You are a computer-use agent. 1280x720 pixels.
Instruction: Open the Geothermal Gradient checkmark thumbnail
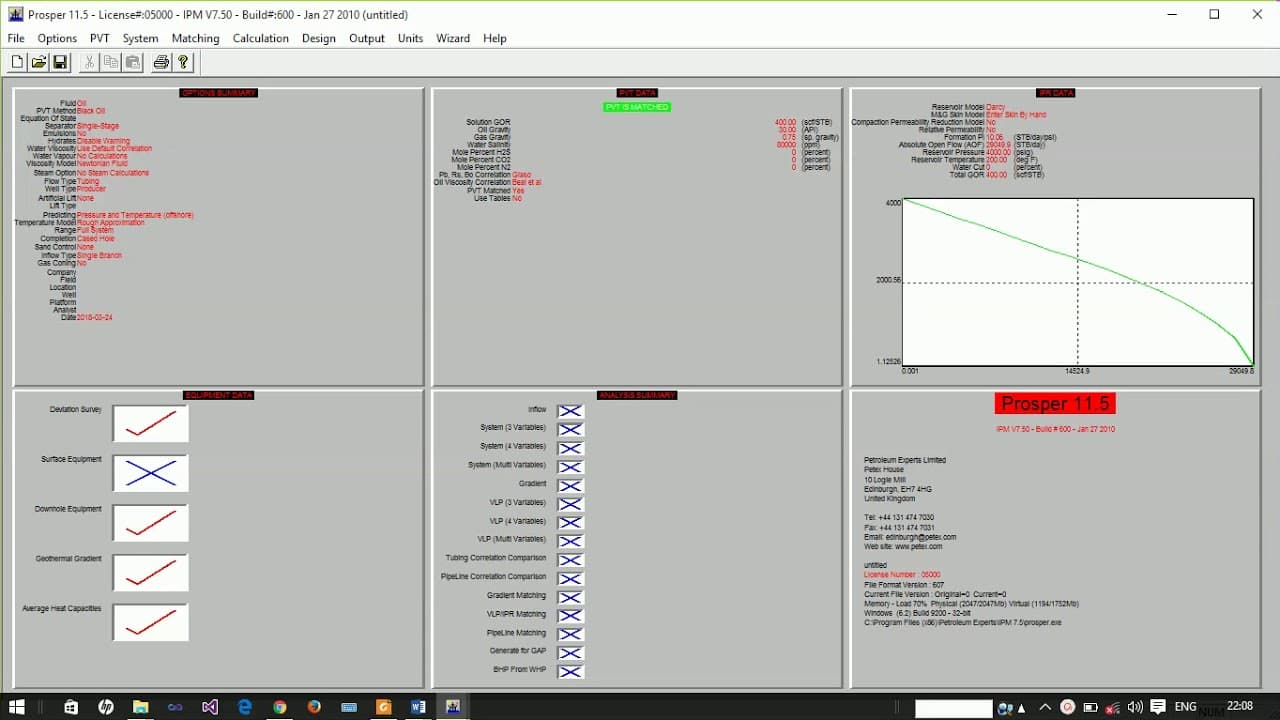coord(150,572)
